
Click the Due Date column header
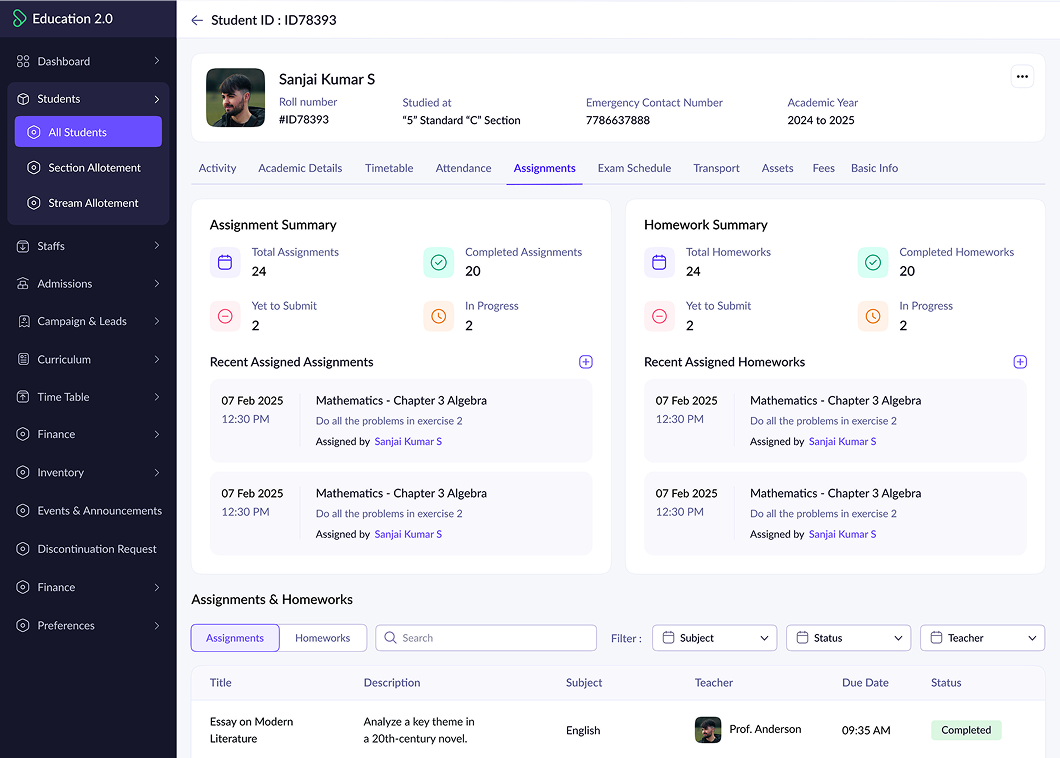[865, 683]
